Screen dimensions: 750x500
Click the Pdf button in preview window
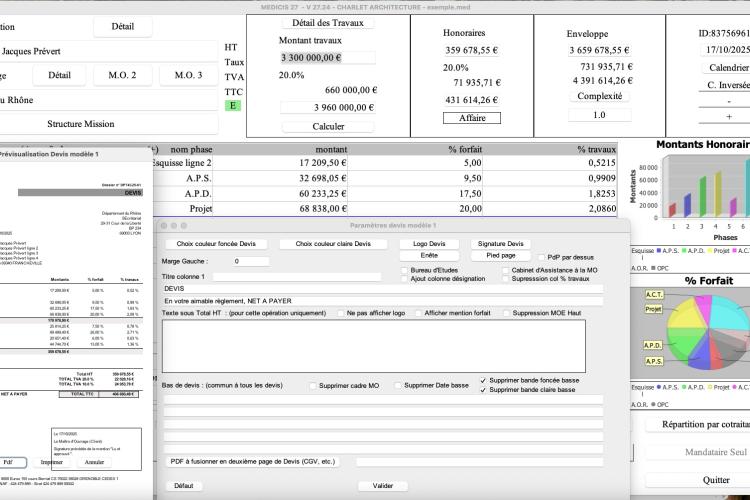11,462
